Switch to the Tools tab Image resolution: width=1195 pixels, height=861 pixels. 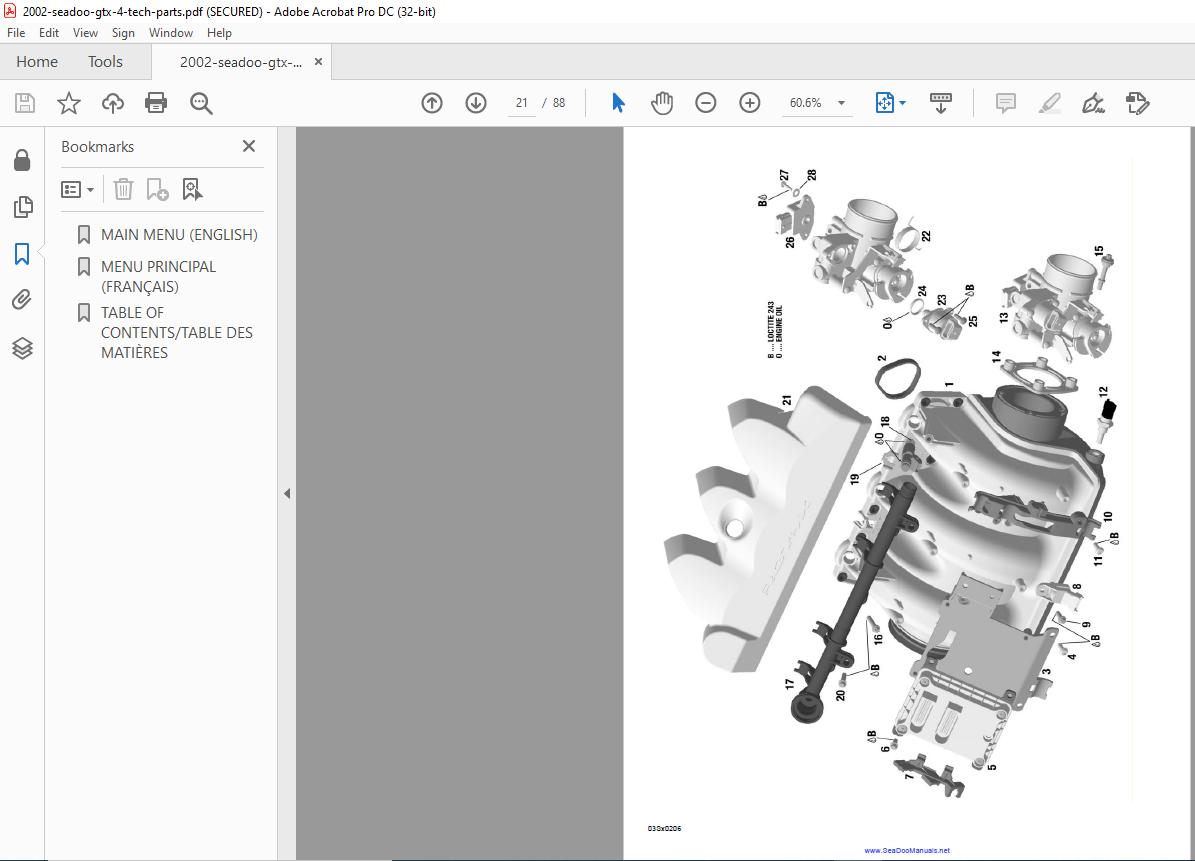105,62
